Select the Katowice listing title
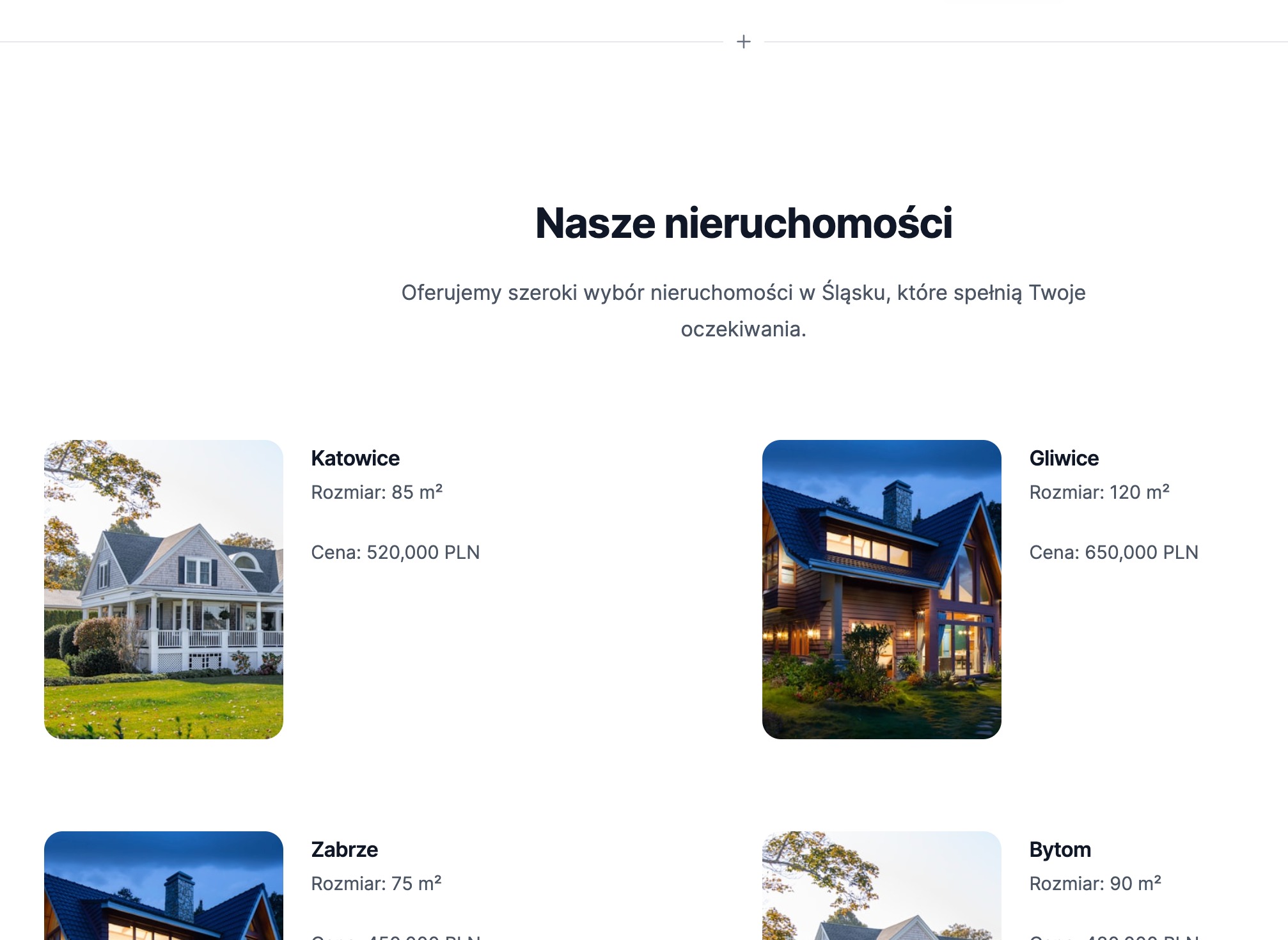Viewport: 1288px width, 940px height. coord(356,458)
